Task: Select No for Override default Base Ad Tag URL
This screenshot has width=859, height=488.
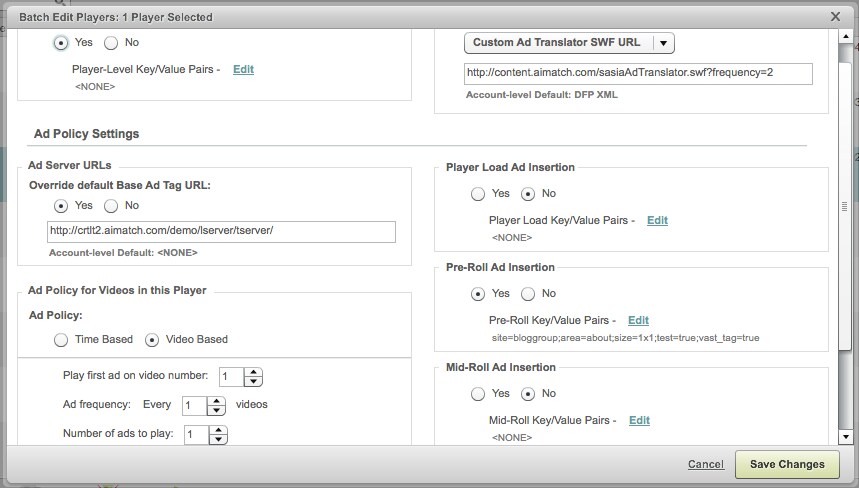Action: coord(110,205)
